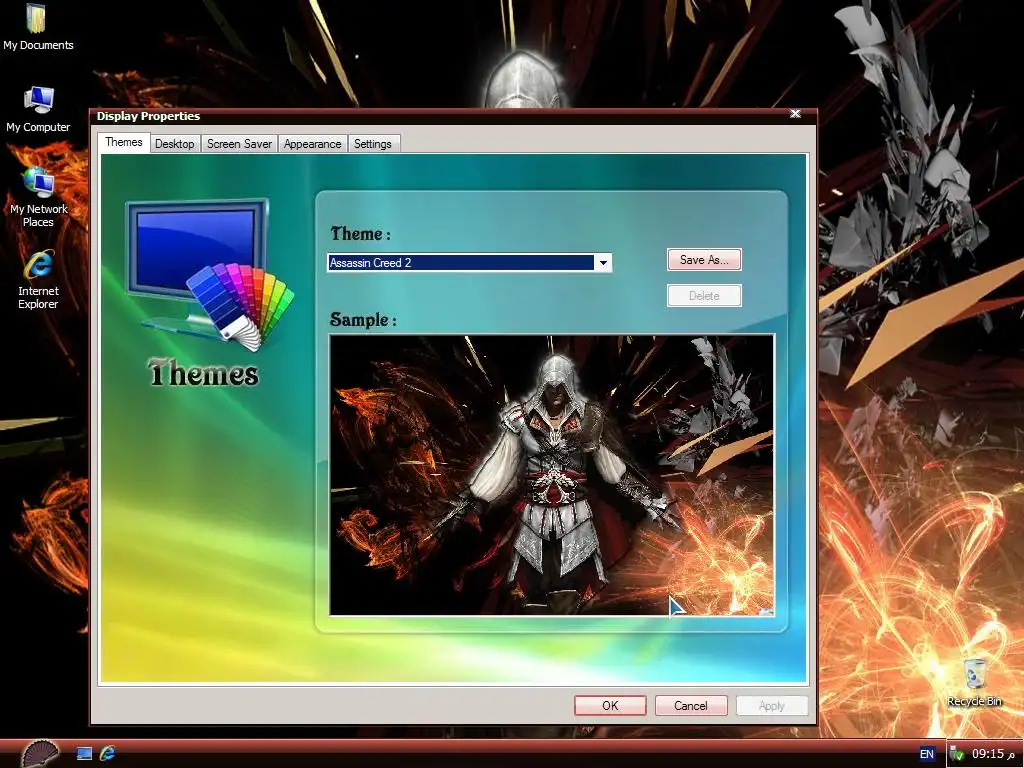Confirm with the OK button

pos(610,705)
